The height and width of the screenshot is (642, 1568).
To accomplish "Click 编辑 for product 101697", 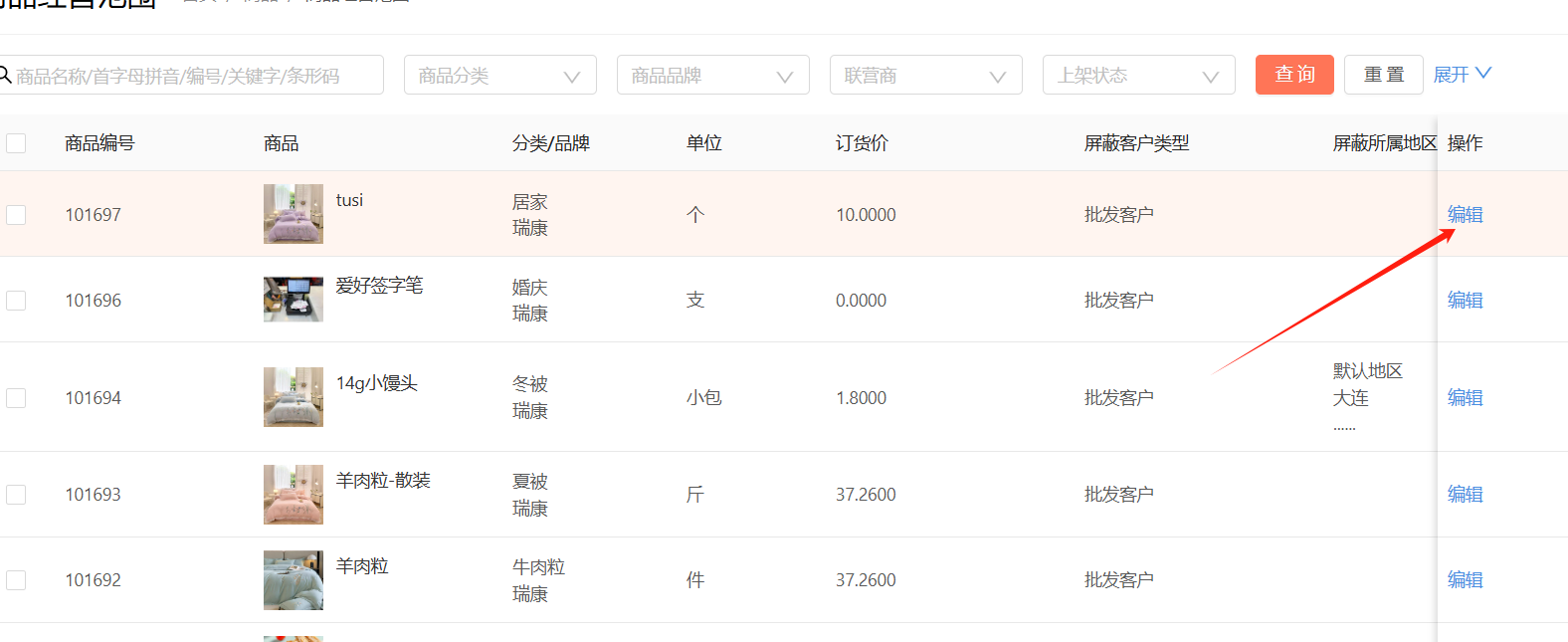I will (1465, 215).
